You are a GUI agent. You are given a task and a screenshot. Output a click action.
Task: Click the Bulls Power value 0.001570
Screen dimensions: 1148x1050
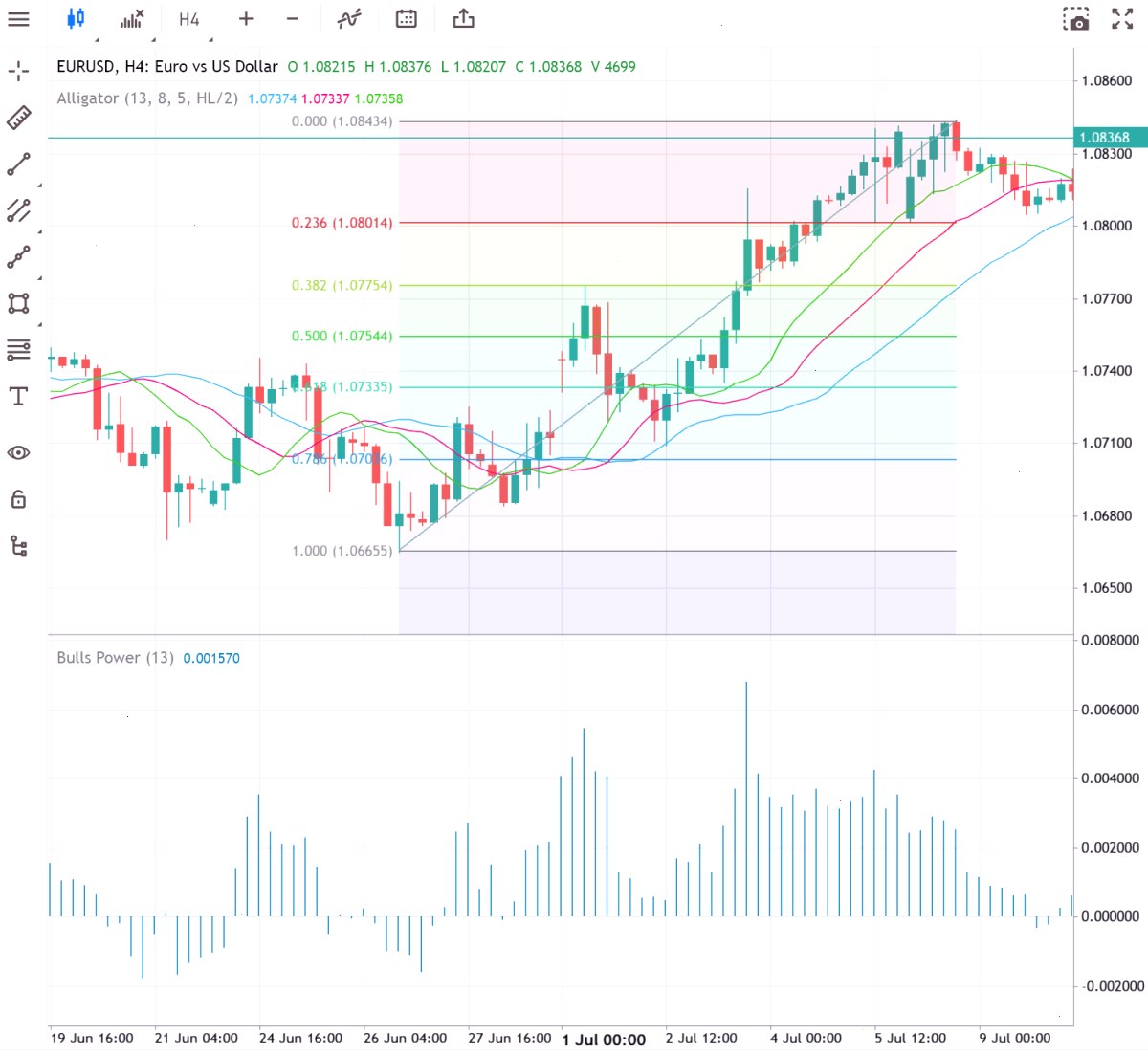tap(211, 658)
